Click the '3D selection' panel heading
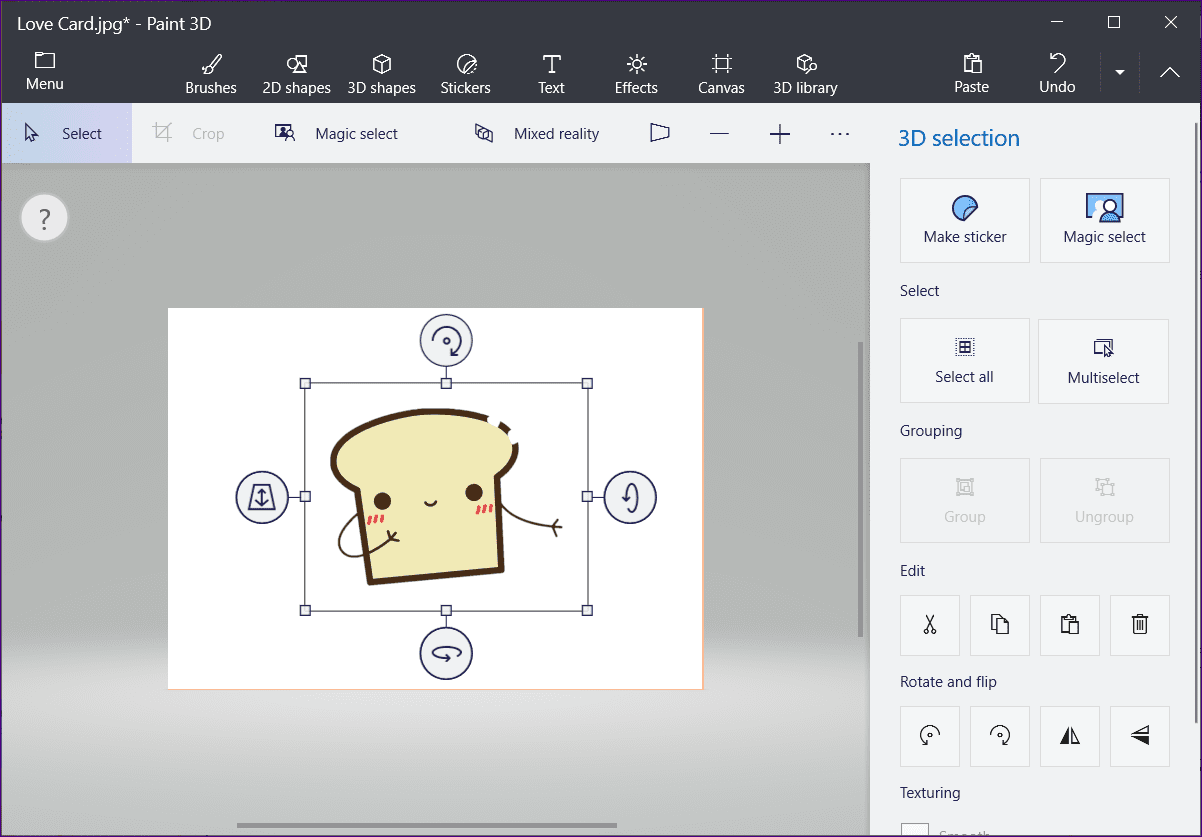Image resolution: width=1202 pixels, height=837 pixels. click(x=959, y=138)
